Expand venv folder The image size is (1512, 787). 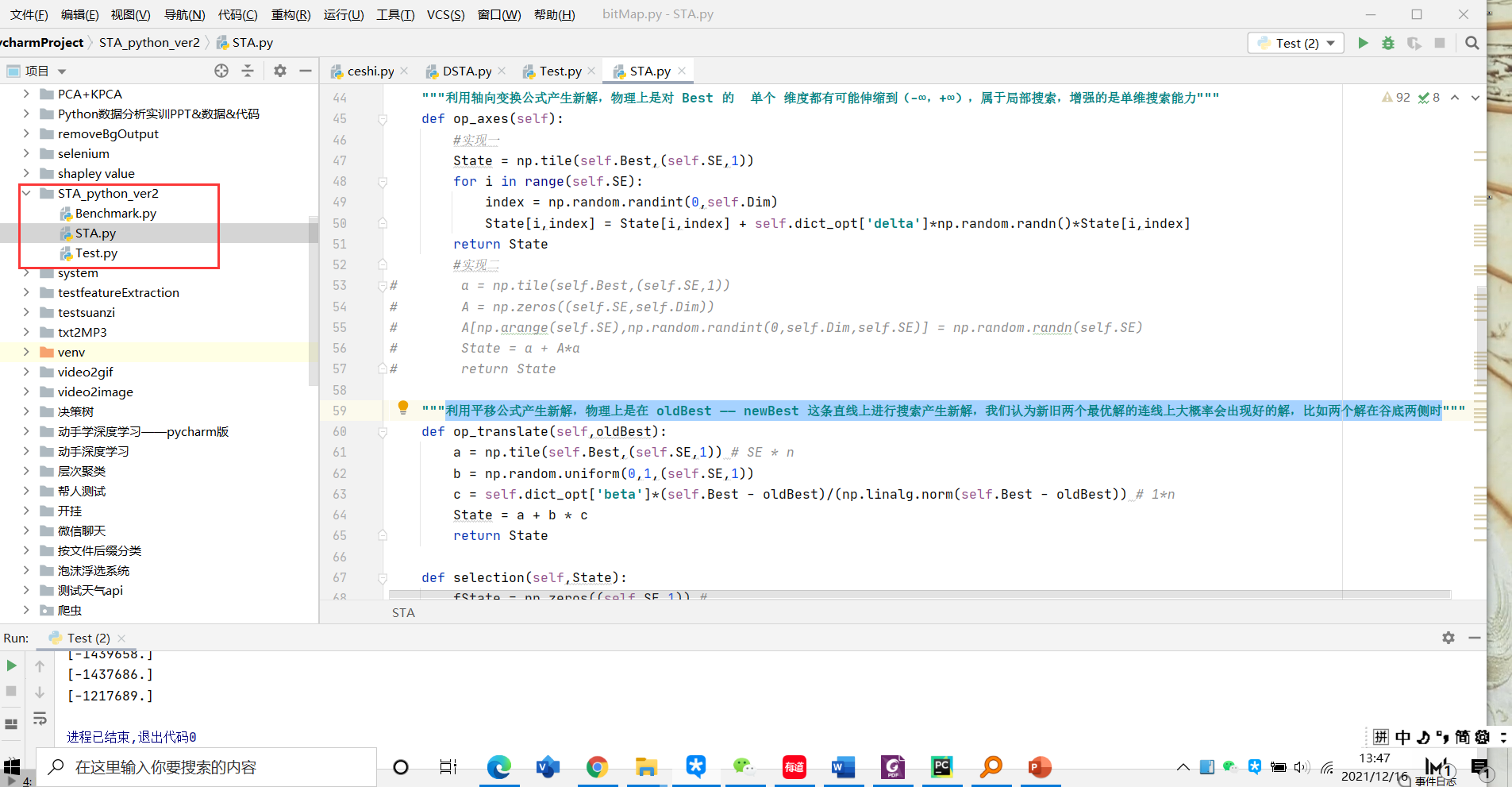[26, 352]
